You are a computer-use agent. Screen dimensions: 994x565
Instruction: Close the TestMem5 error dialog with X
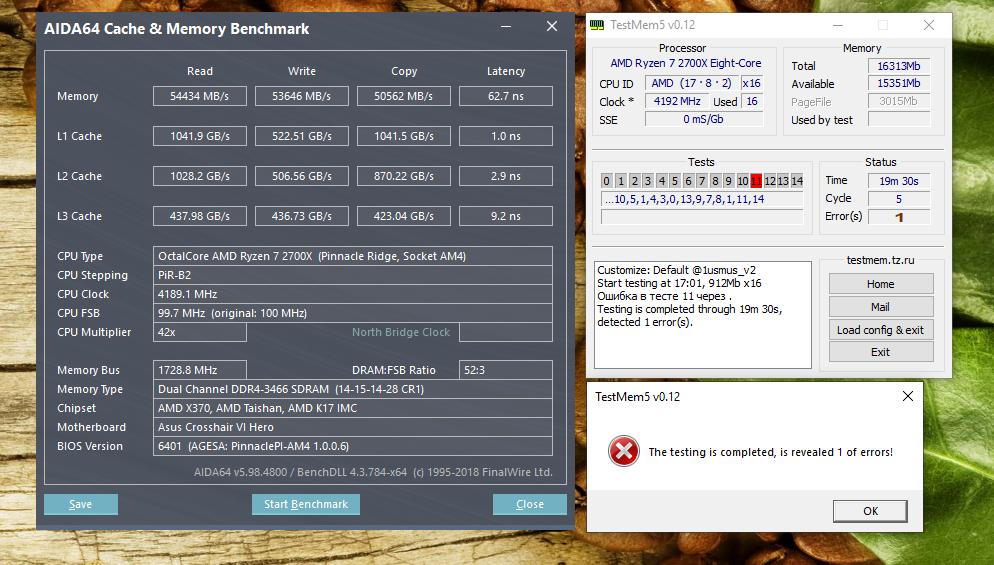pyautogui.click(x=908, y=396)
